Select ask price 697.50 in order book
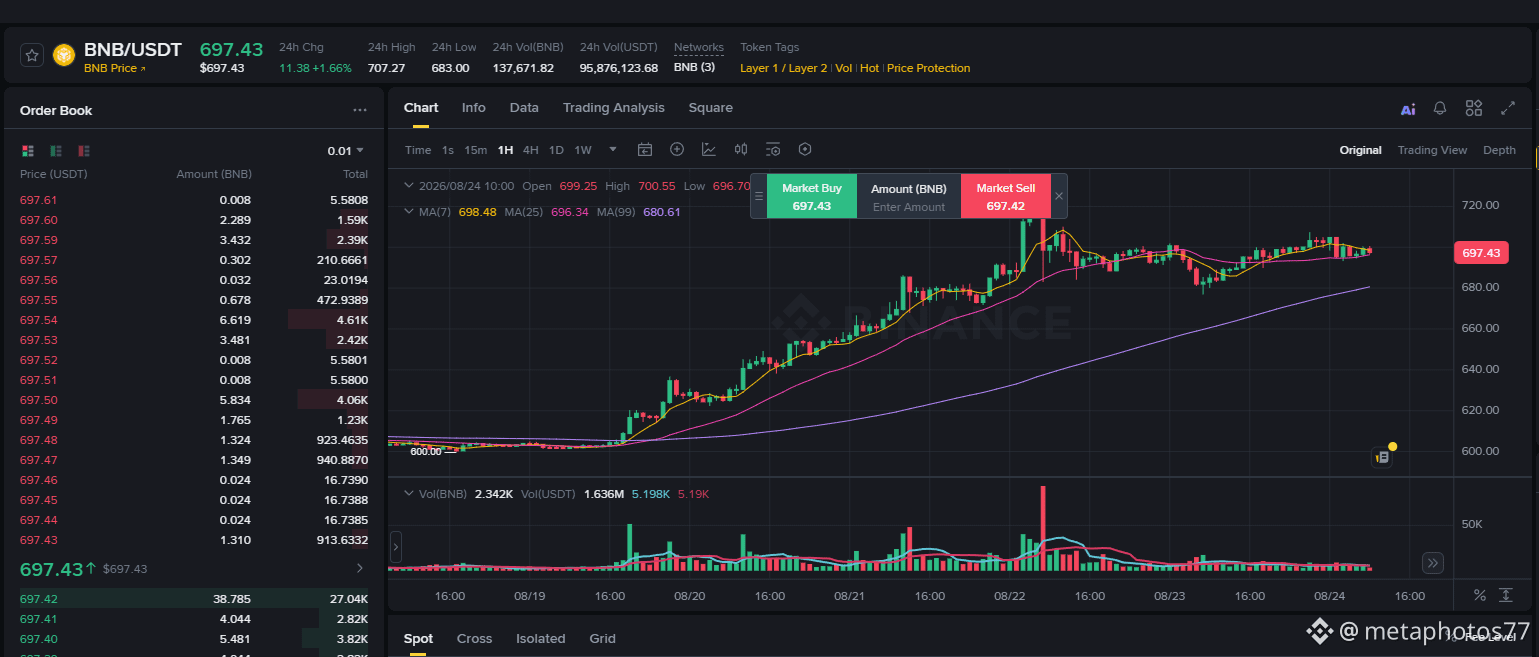Viewport: 1539px width, 657px height. (39, 400)
